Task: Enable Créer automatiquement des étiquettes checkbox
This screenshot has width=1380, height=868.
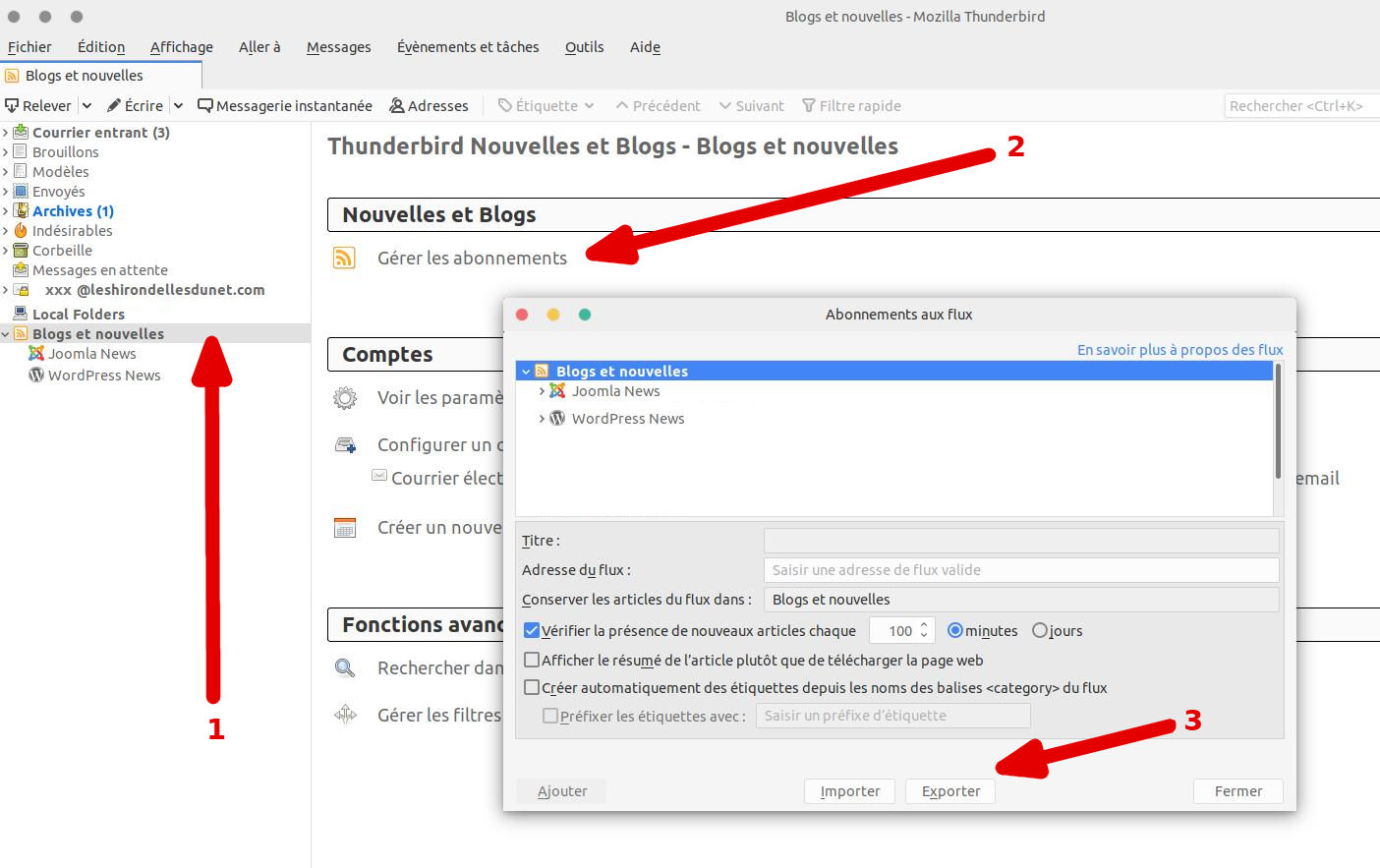Action: [532, 687]
